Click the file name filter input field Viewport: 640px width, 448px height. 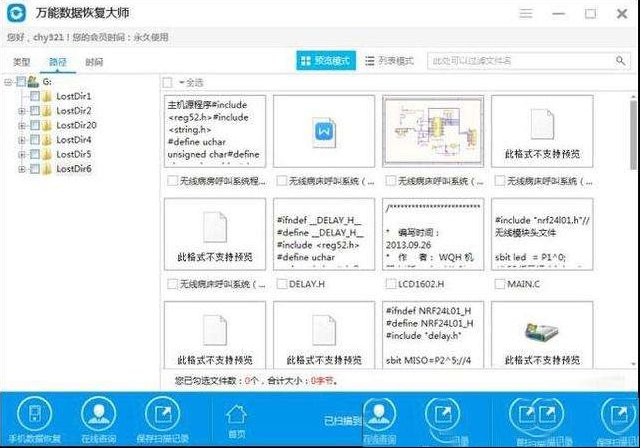529,61
